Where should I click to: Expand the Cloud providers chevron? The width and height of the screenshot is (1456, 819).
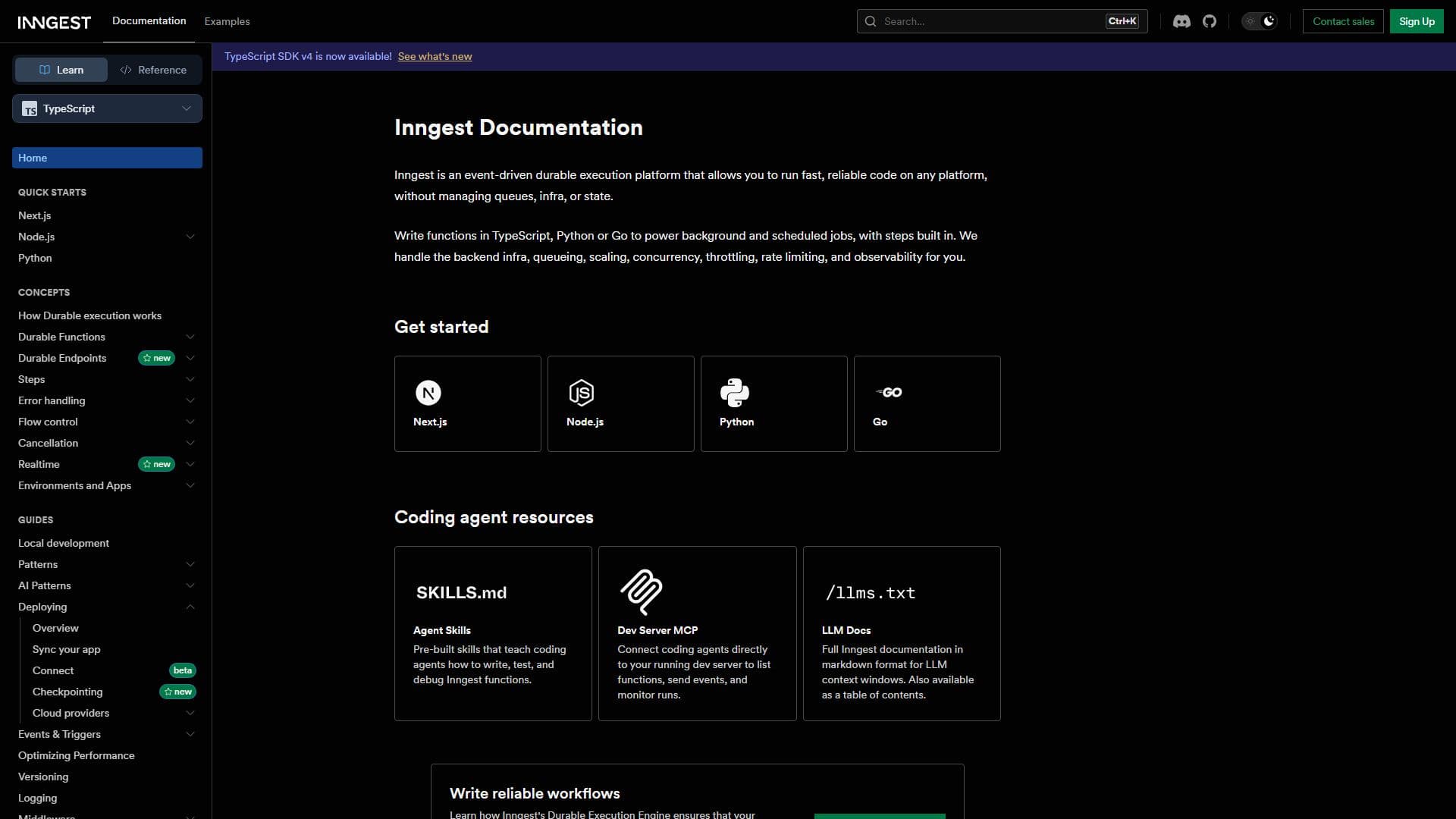coord(190,713)
